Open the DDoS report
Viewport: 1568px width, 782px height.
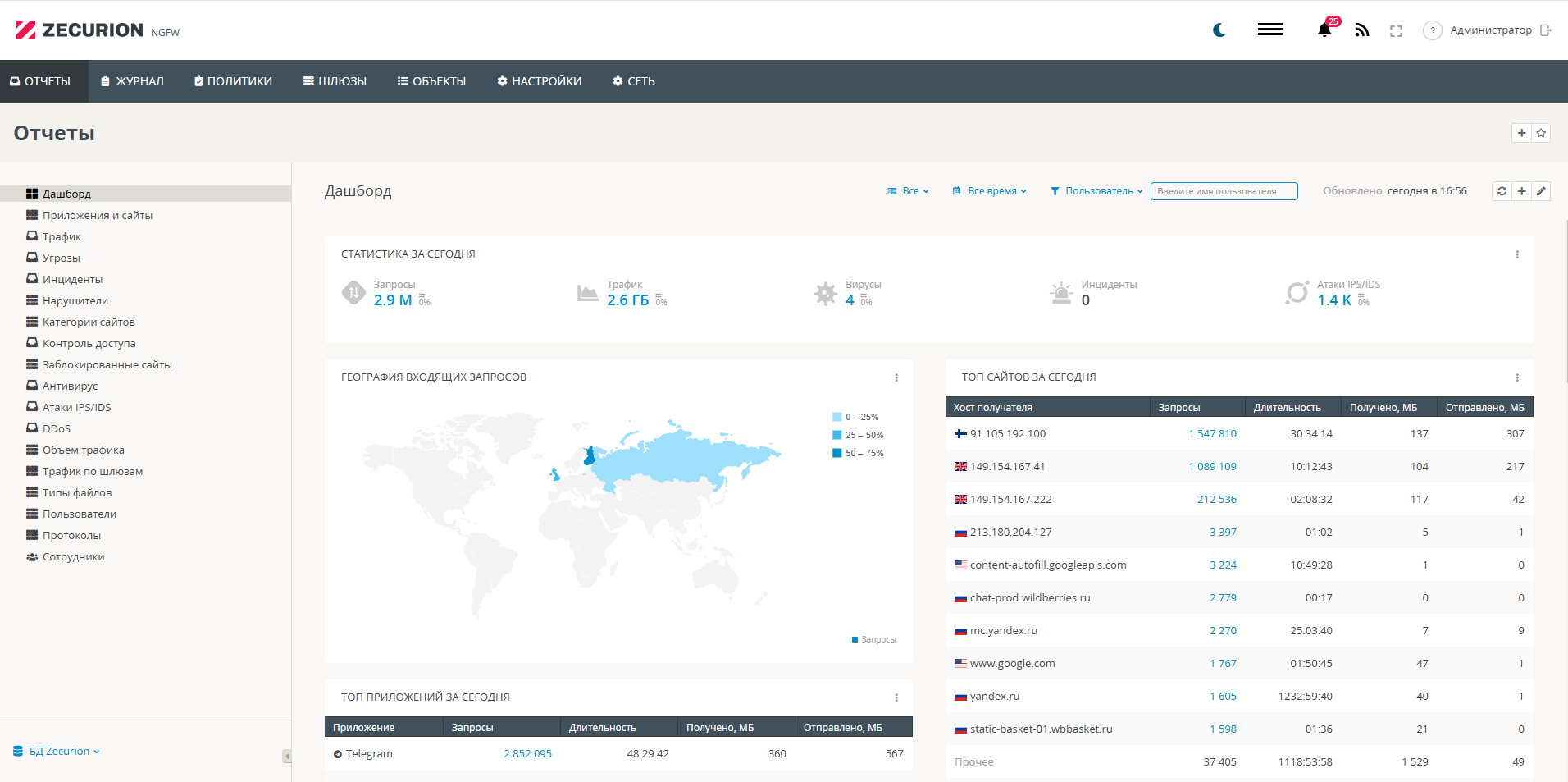coord(56,428)
